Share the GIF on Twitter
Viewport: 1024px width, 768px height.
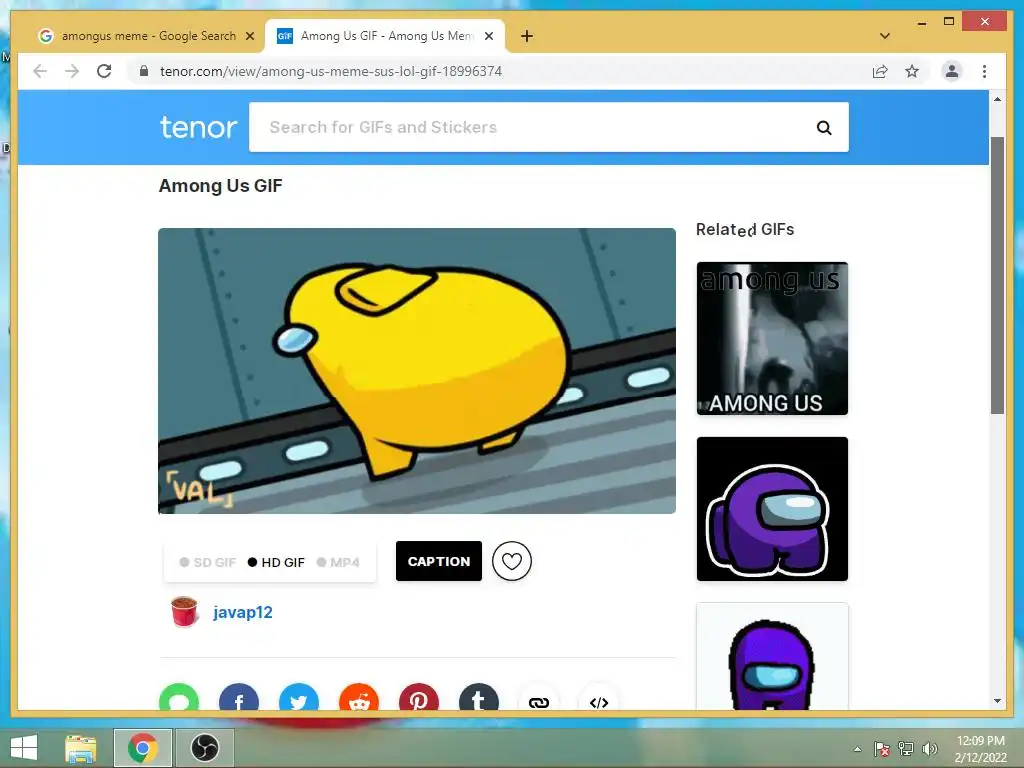(299, 697)
